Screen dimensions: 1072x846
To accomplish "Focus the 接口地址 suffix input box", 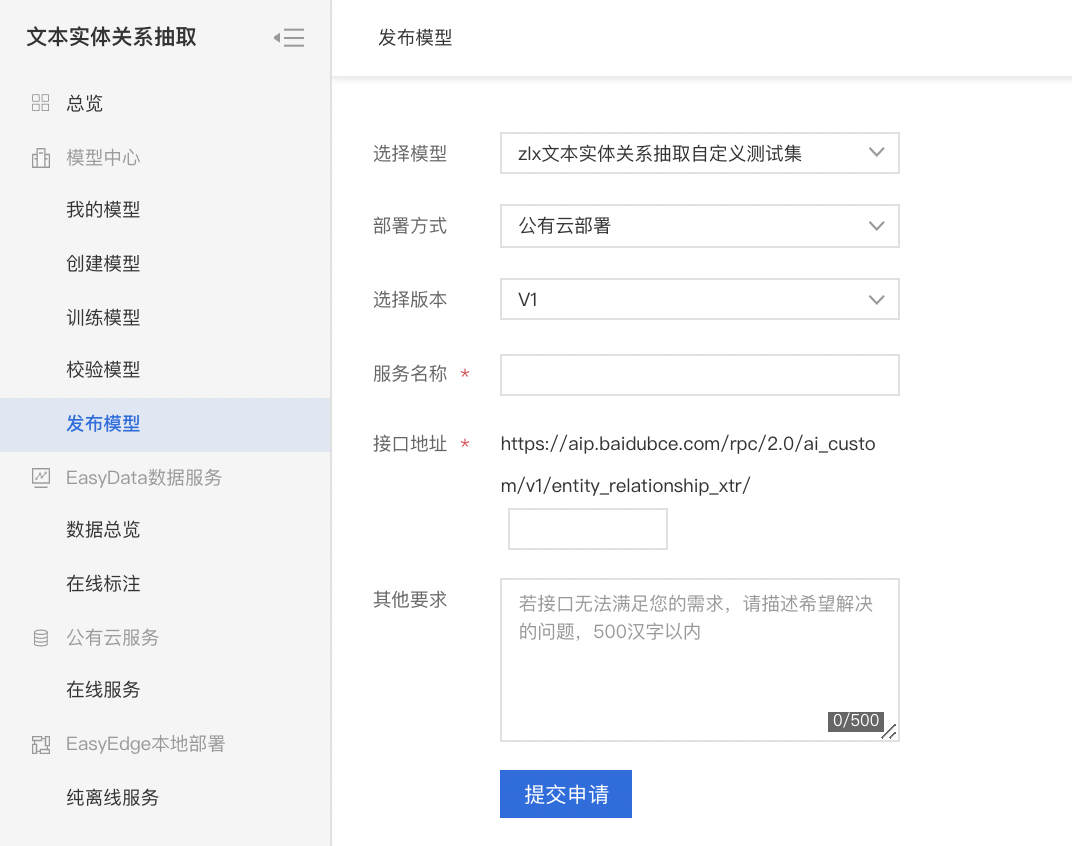I will [x=588, y=529].
